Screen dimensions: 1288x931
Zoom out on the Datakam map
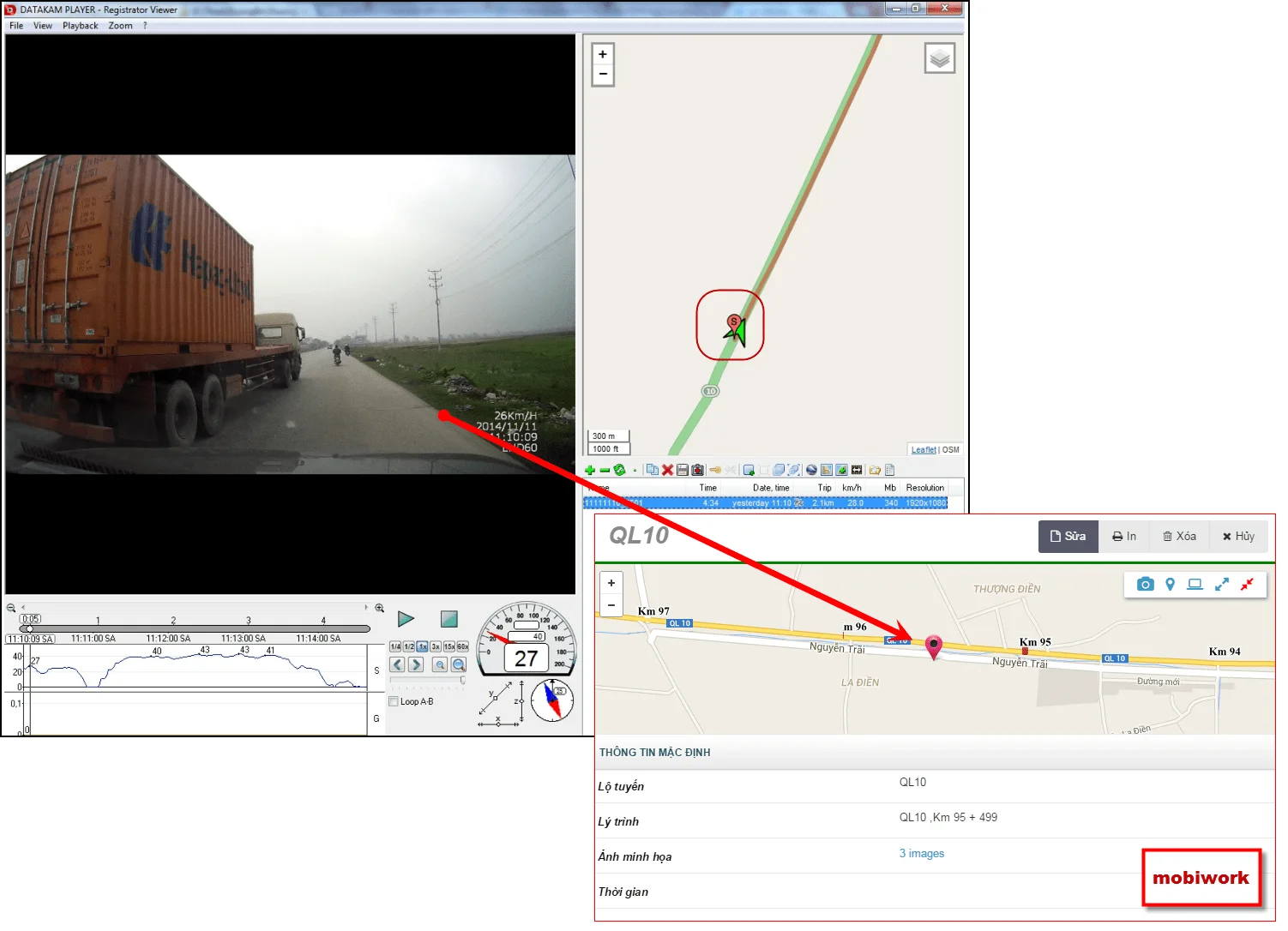pyautogui.click(x=603, y=75)
